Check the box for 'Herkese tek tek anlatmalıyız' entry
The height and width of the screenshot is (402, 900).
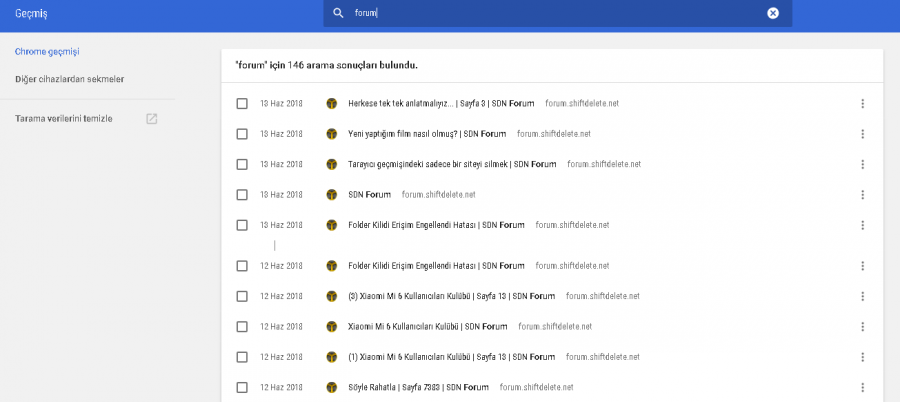[x=242, y=103]
